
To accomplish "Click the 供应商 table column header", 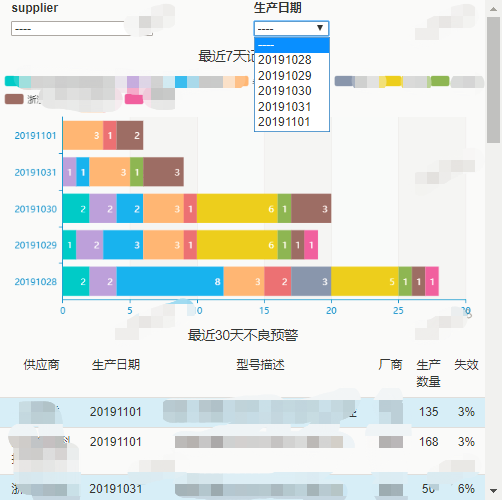I will click(41, 365).
